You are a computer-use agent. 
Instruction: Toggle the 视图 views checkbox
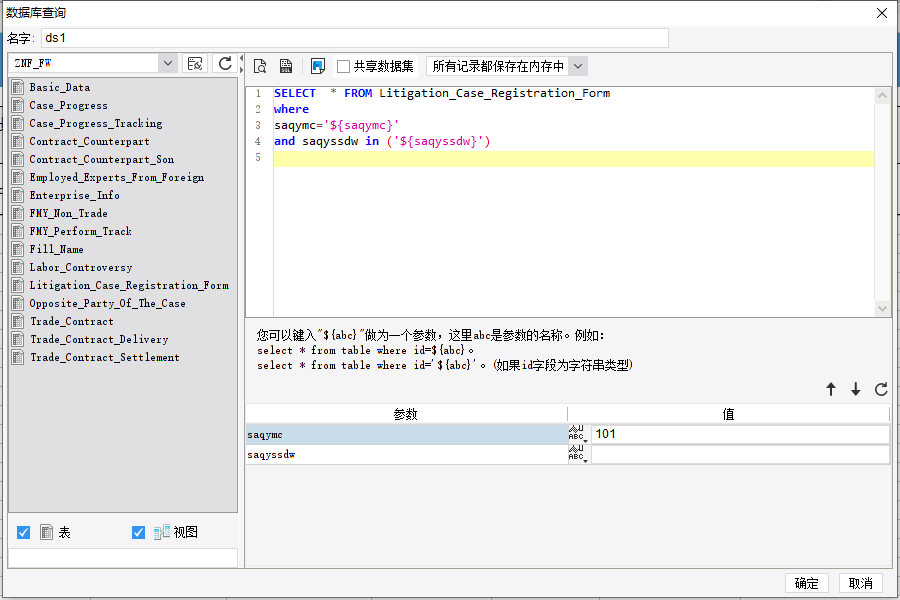click(138, 532)
